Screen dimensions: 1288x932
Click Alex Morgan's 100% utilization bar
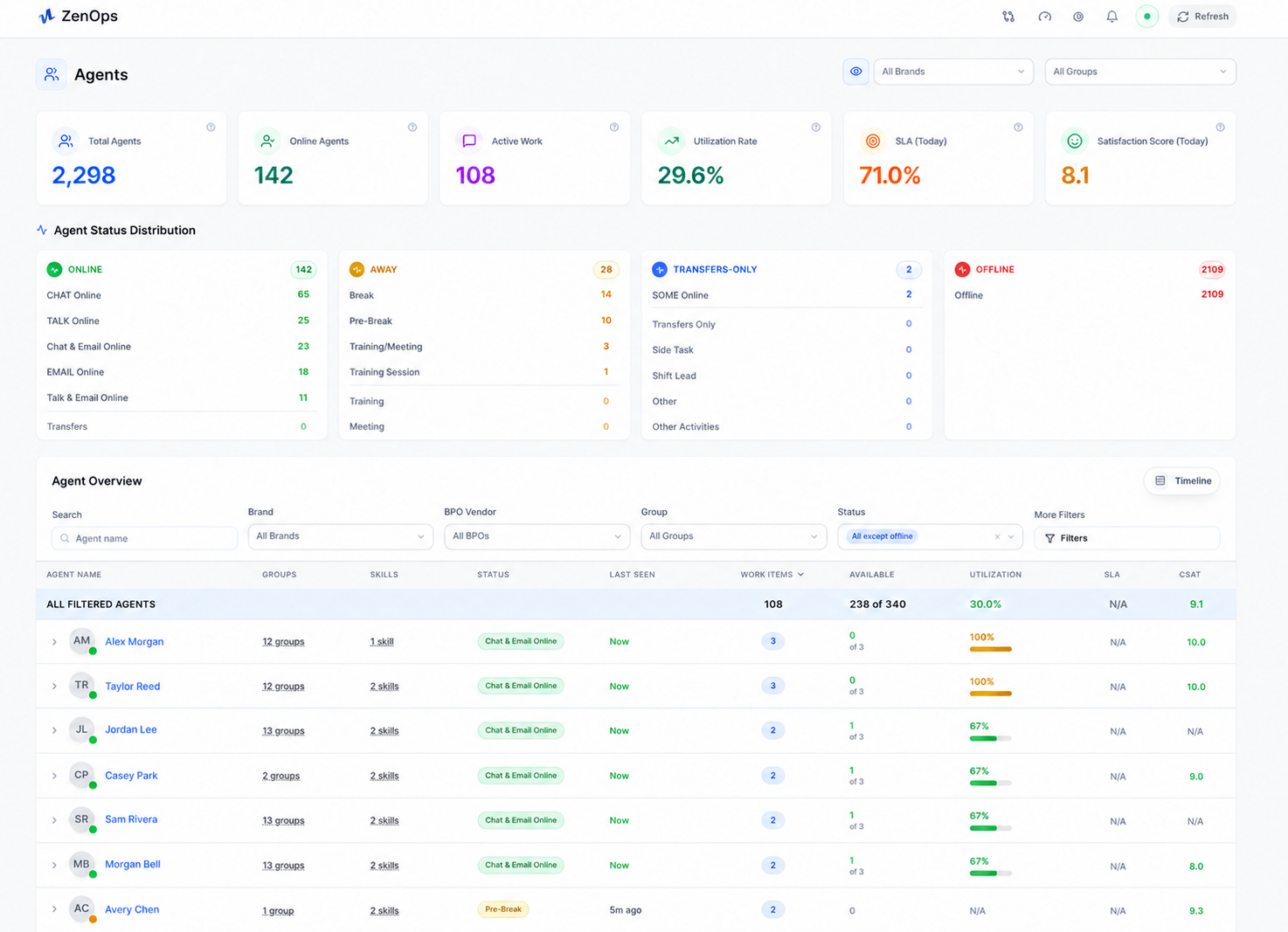pos(991,649)
